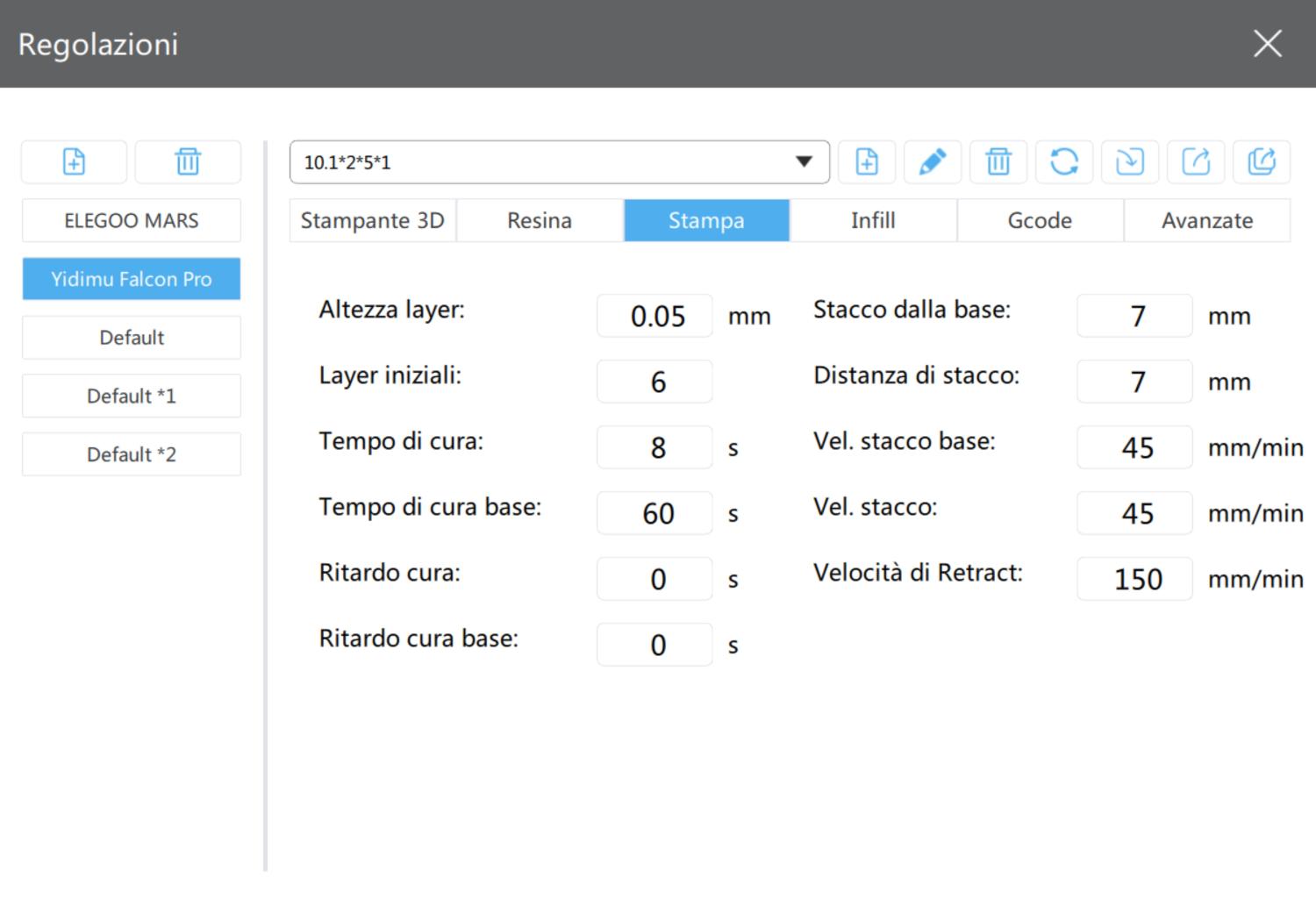Import profile with the inbound arrow icon

click(1130, 162)
